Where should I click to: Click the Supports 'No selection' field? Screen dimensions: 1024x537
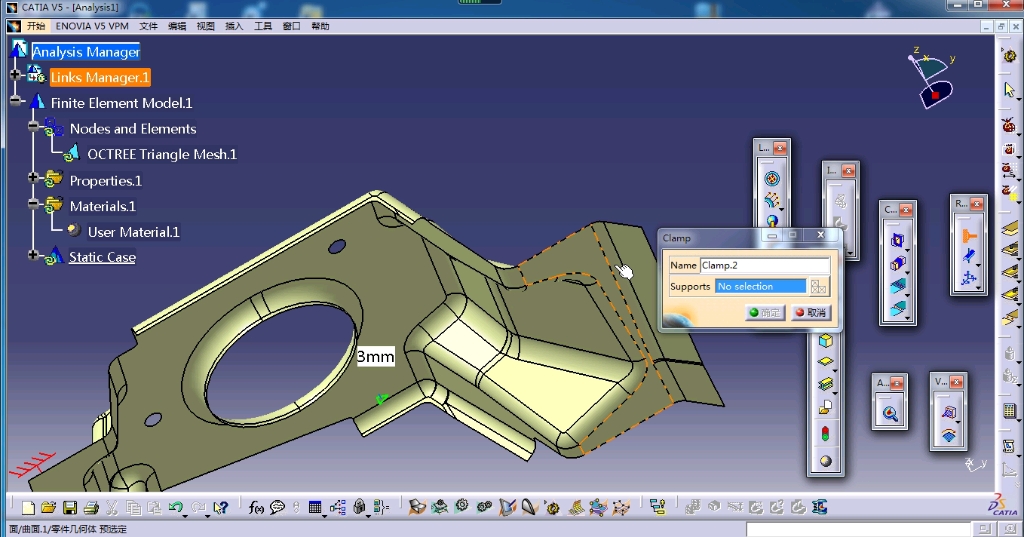tap(761, 286)
